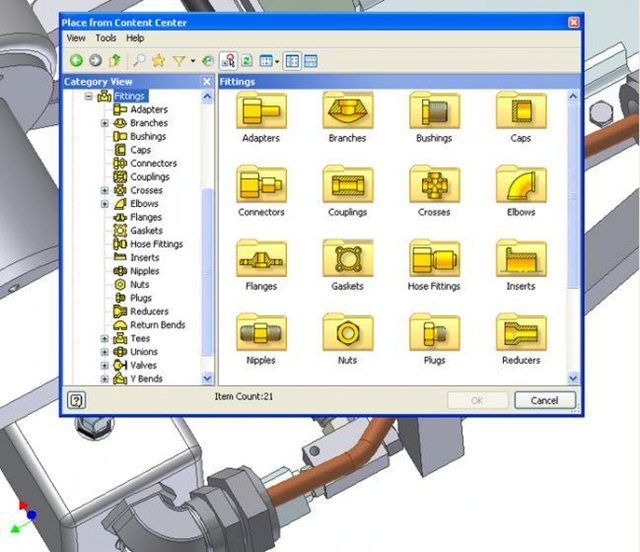This screenshot has height=552, width=640.
Task: Open the view options table icon
Action: coord(266,61)
